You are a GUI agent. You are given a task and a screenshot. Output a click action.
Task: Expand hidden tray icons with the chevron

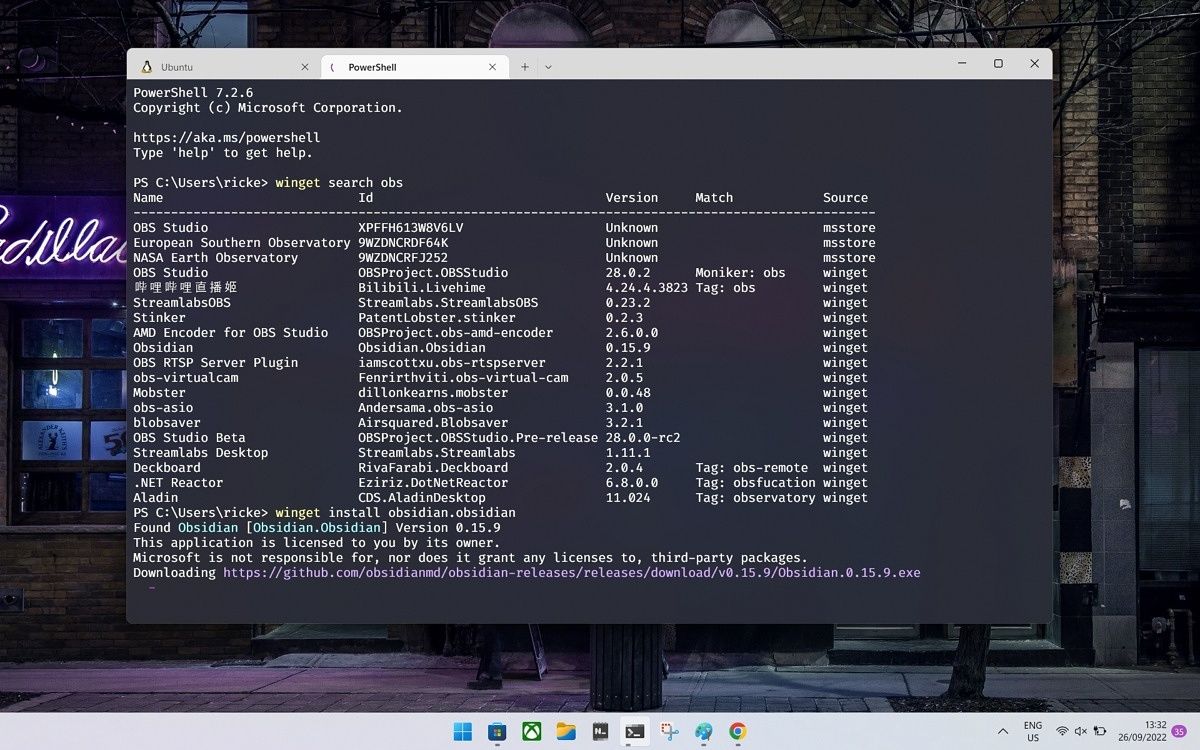pyautogui.click(x=1002, y=732)
